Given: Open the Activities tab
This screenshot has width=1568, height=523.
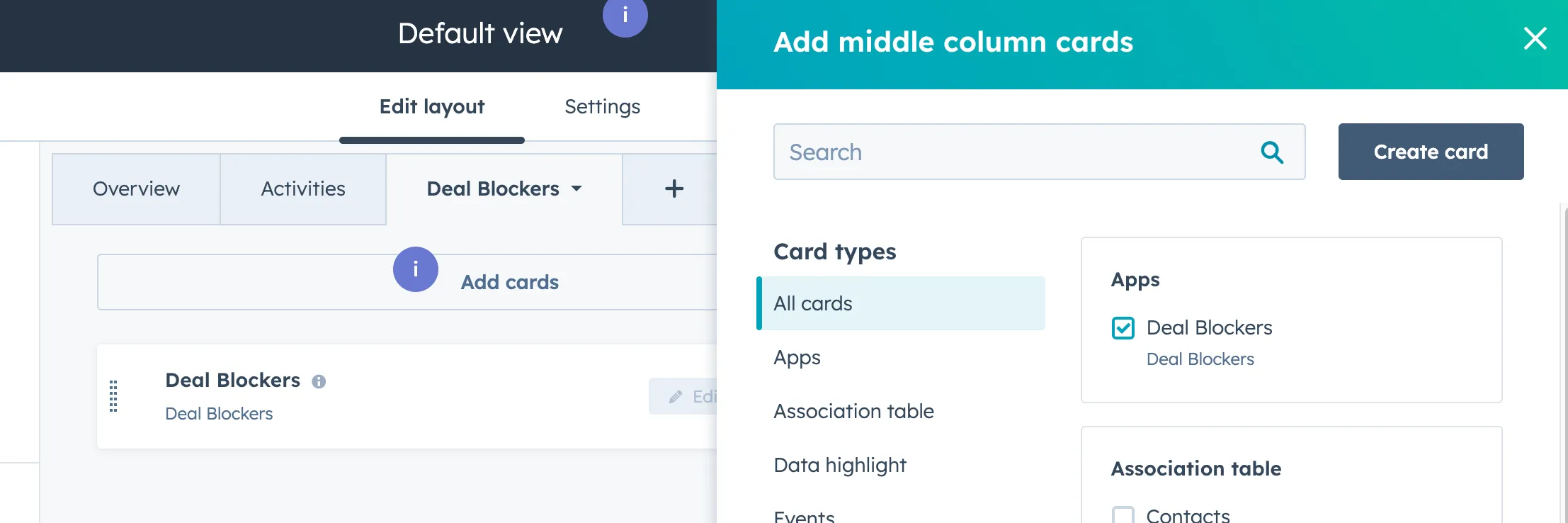Looking at the screenshot, I should [x=303, y=189].
